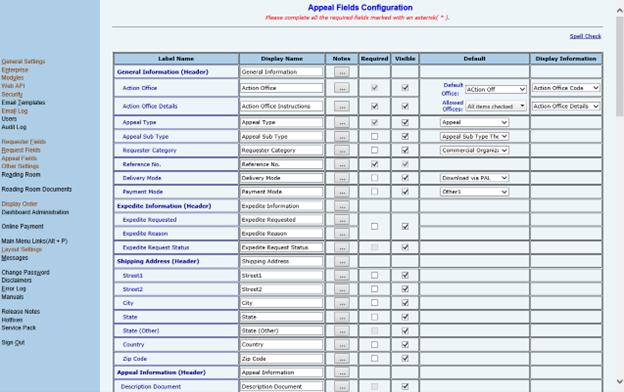This screenshot has width=624, height=392.
Task: Open notes button for Expedite Reason row
Action: (342, 234)
